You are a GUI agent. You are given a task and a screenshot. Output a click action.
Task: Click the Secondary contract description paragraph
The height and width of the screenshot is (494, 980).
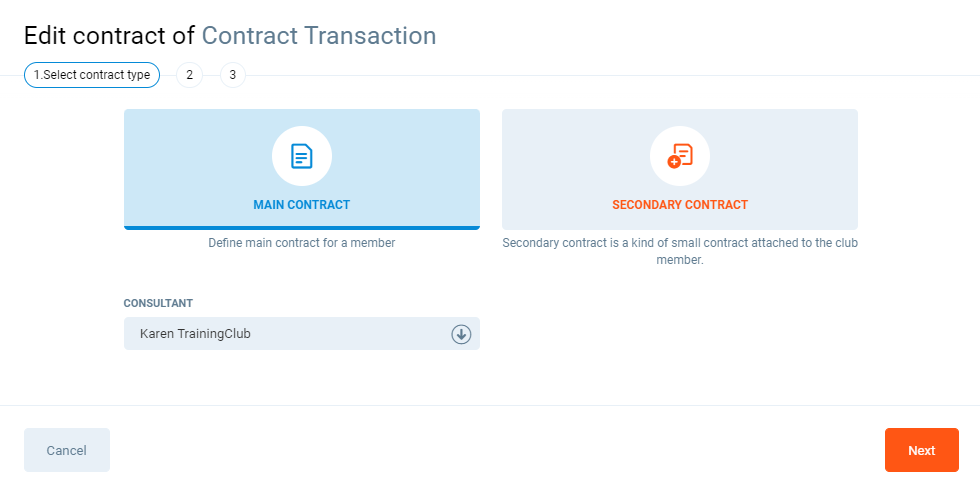[680, 251]
